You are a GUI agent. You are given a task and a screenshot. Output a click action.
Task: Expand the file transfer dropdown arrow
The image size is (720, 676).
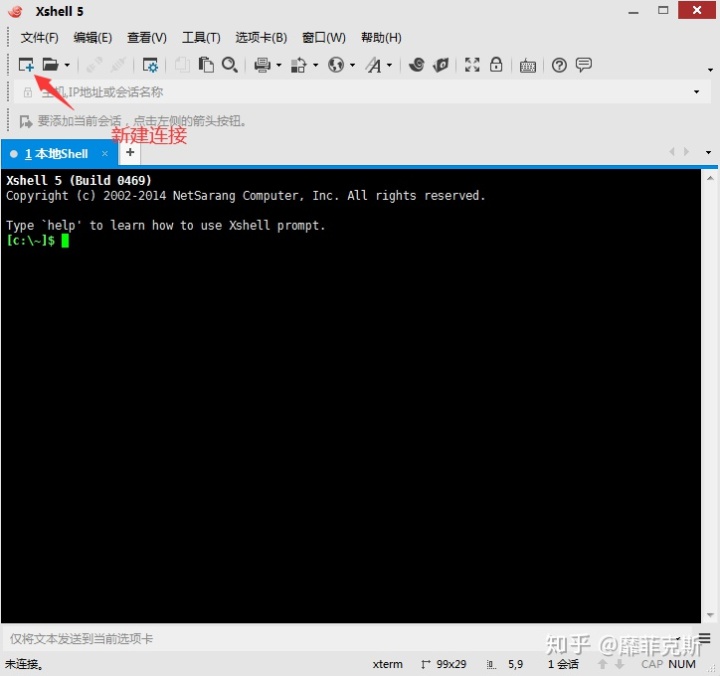coord(315,65)
